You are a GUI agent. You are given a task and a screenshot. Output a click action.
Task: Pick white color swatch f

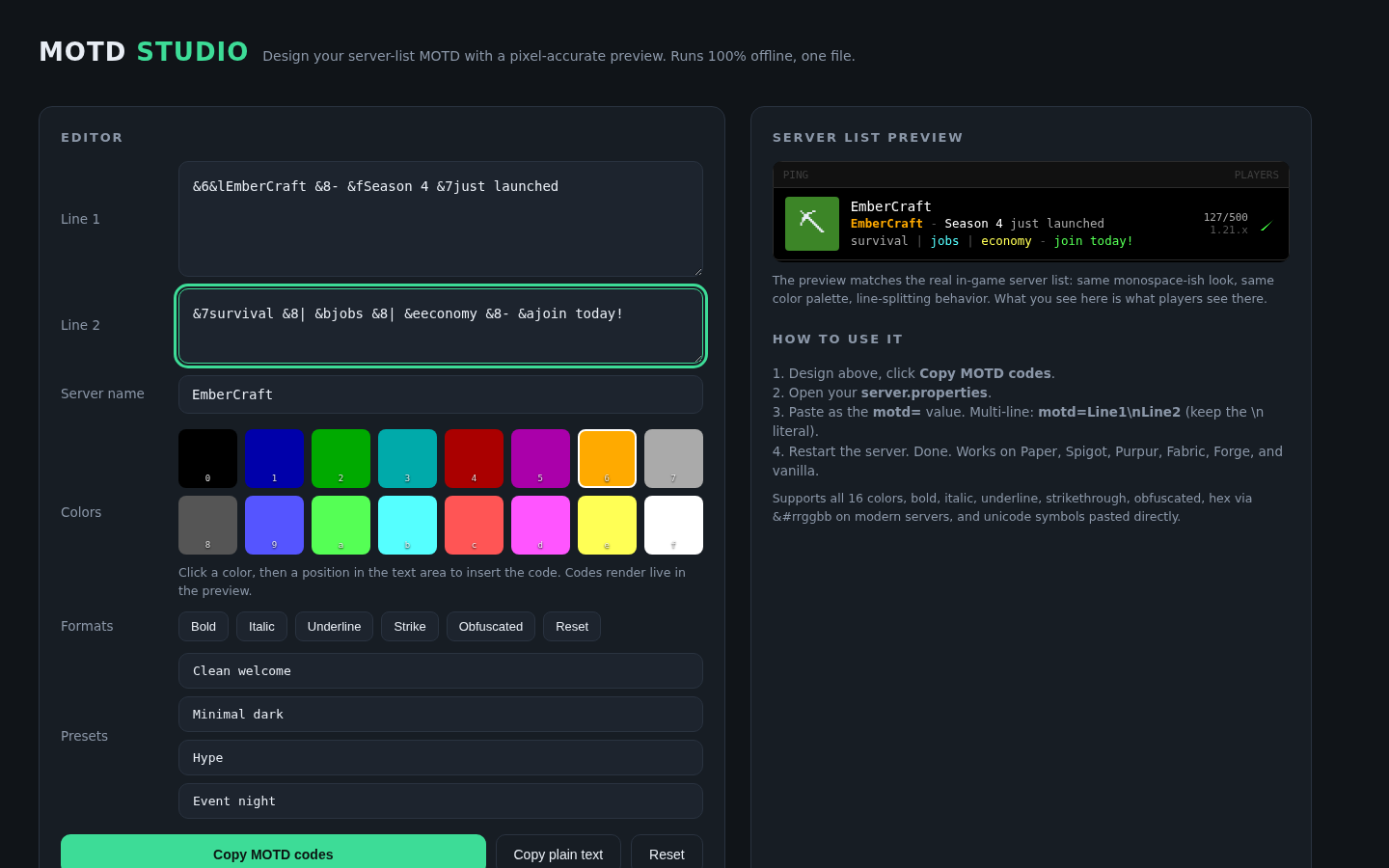[673, 525]
